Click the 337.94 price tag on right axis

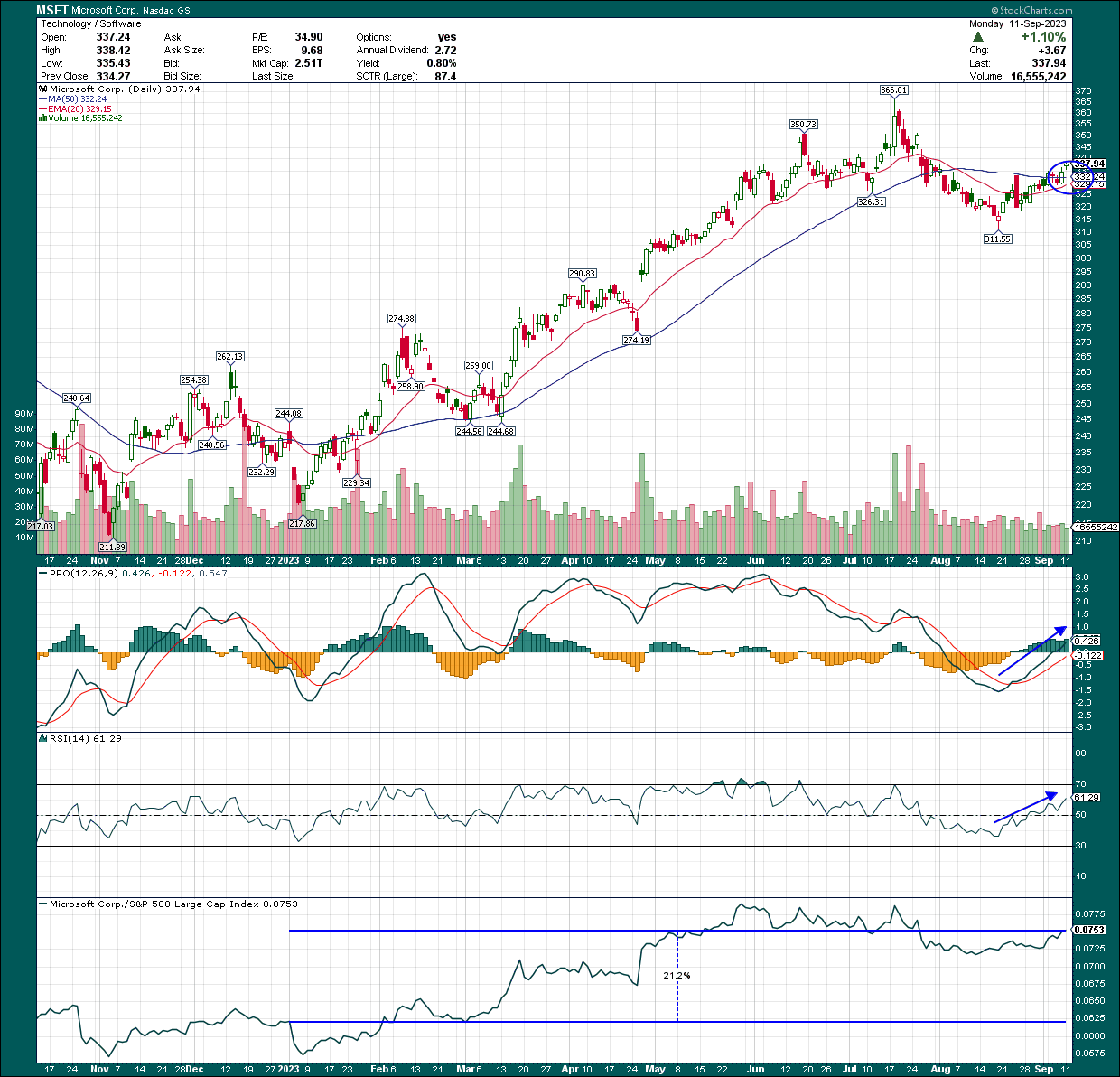[1087, 164]
